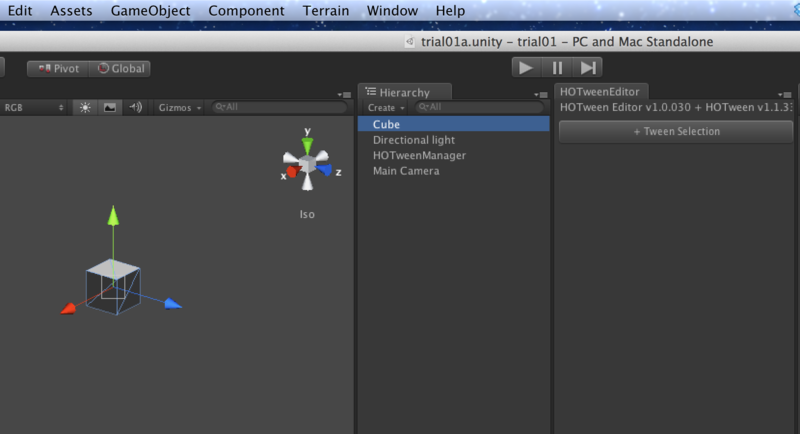Open the Component menu
The width and height of the screenshot is (800, 434).
(x=246, y=11)
